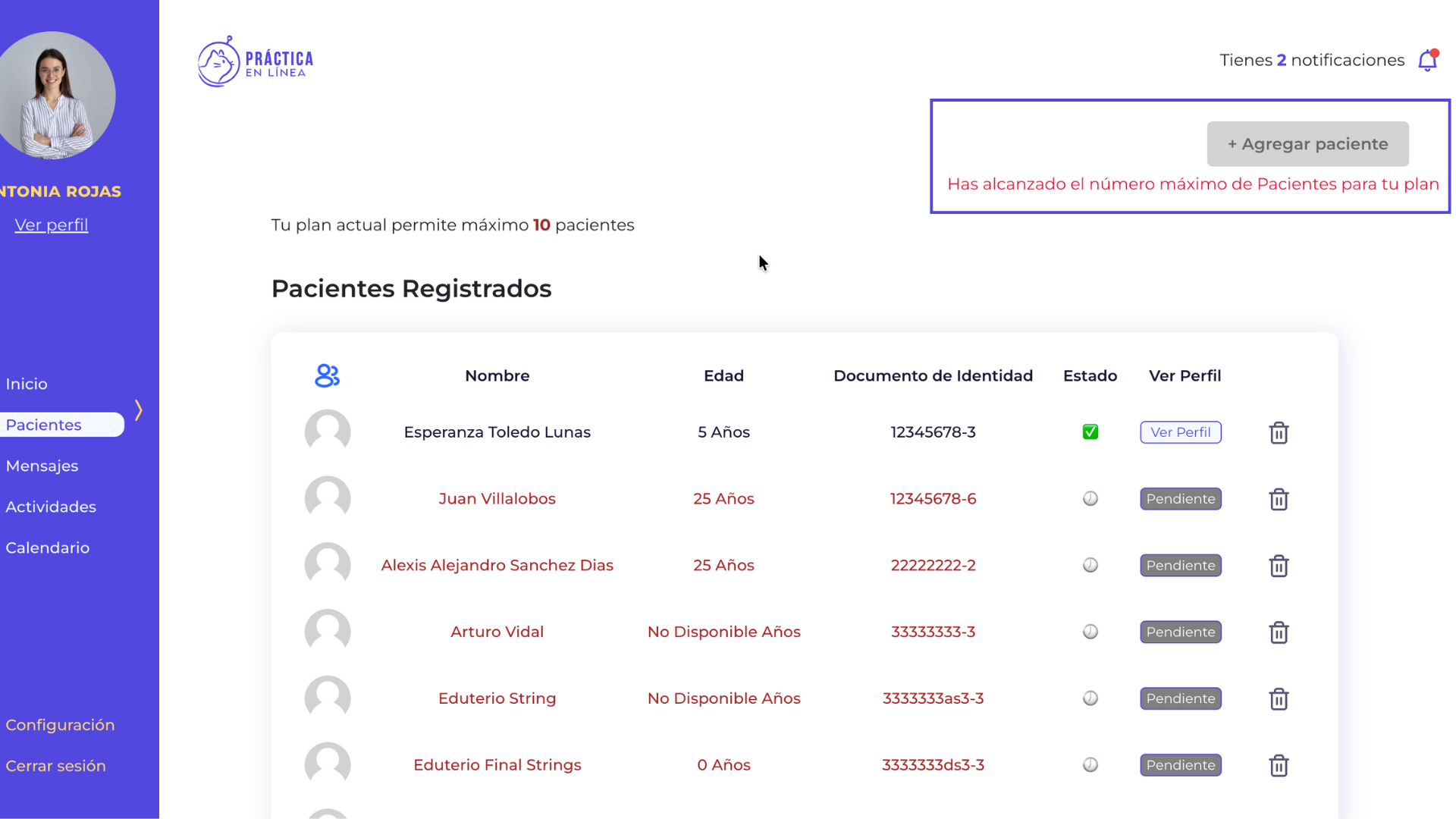The image size is (1456, 819).
Task: Click trash icon for Eduterio Final Strings
Action: coord(1279,766)
